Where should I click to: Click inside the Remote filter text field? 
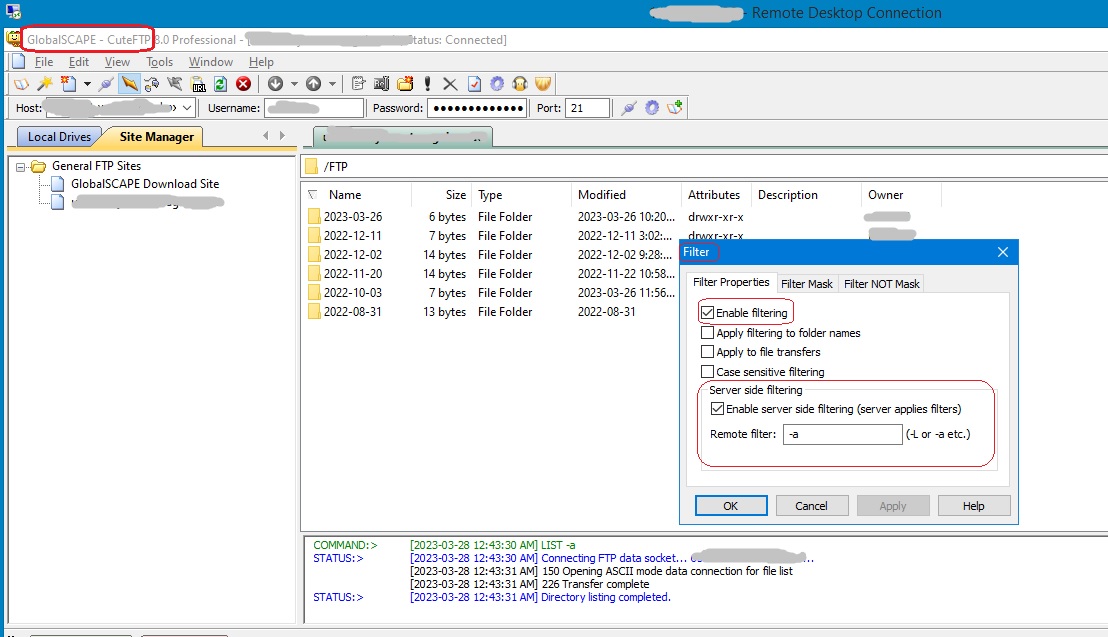[842, 434]
